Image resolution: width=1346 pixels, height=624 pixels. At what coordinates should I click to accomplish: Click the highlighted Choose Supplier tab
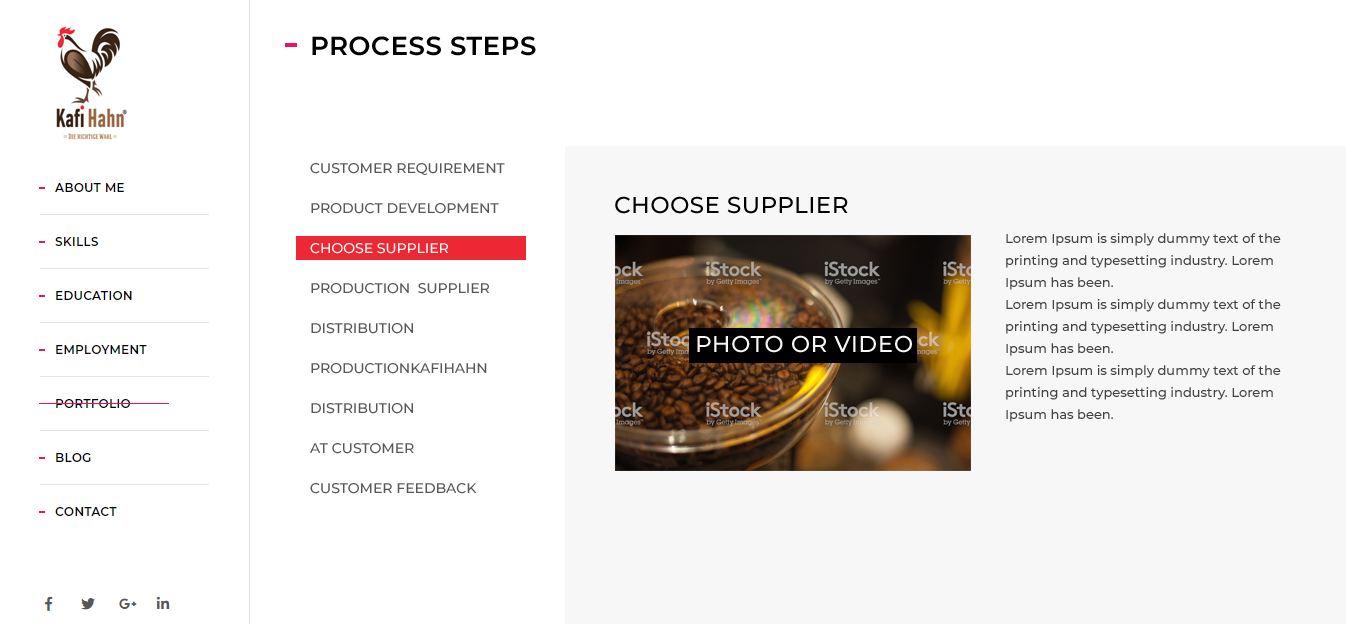pyautogui.click(x=410, y=248)
